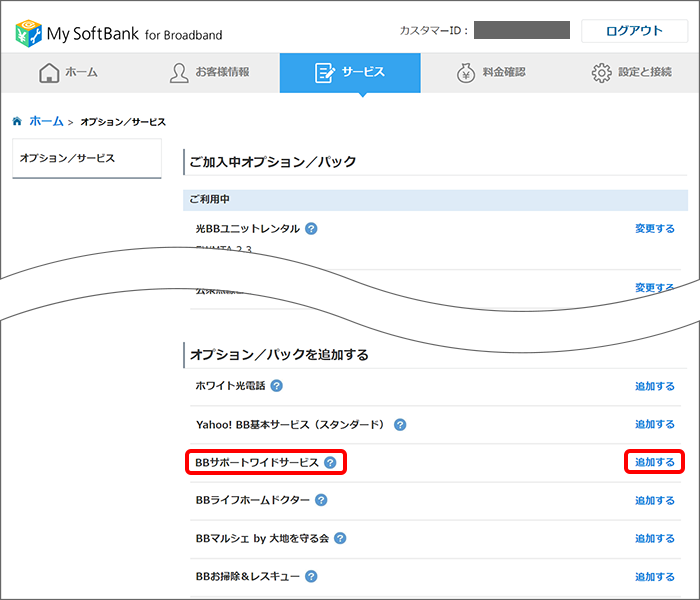Click the Yahoo! BB基本サービス(スタンダード) label
This screenshot has height=600, width=700.
click(290, 425)
